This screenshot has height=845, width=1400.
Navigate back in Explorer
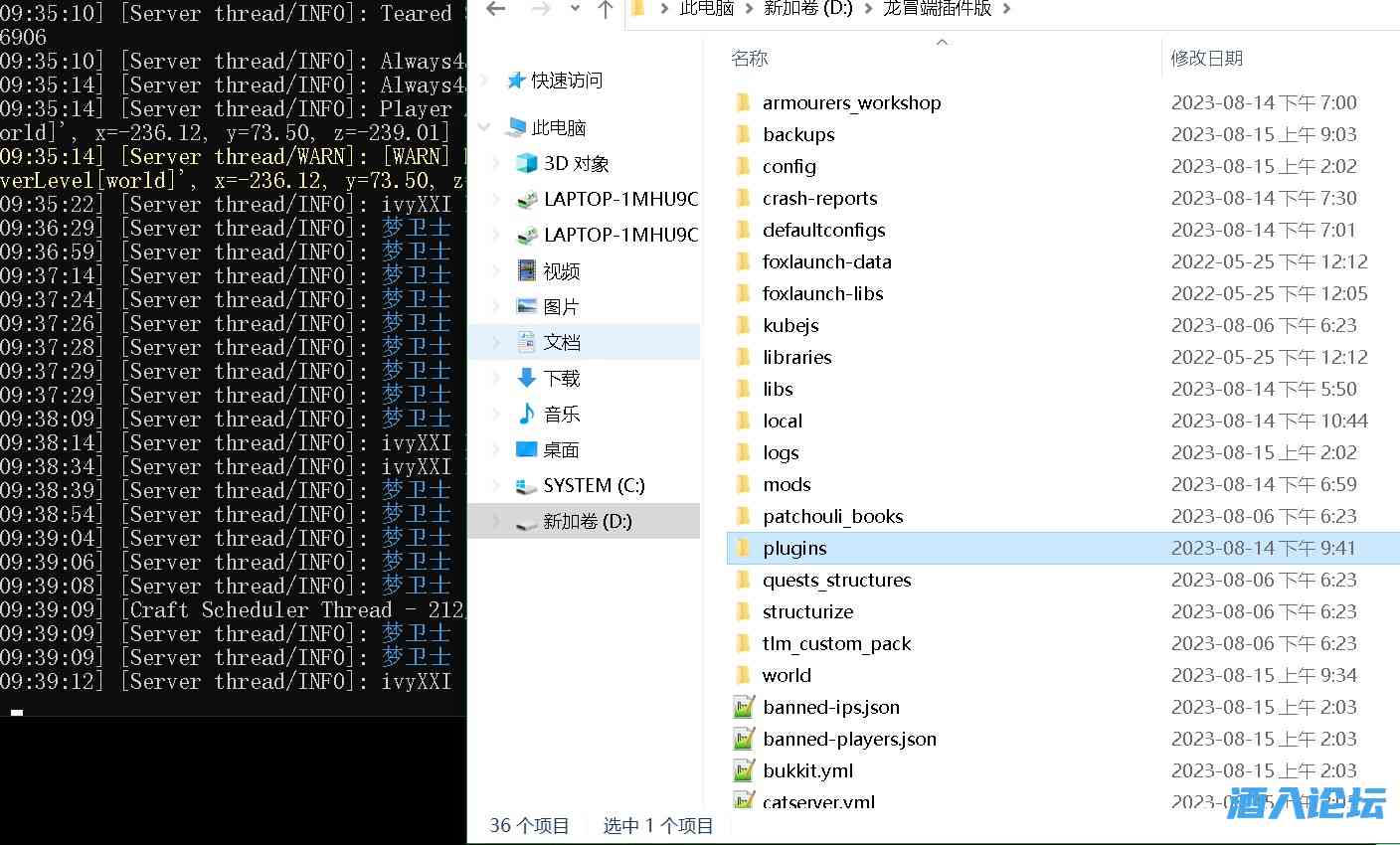point(496,9)
